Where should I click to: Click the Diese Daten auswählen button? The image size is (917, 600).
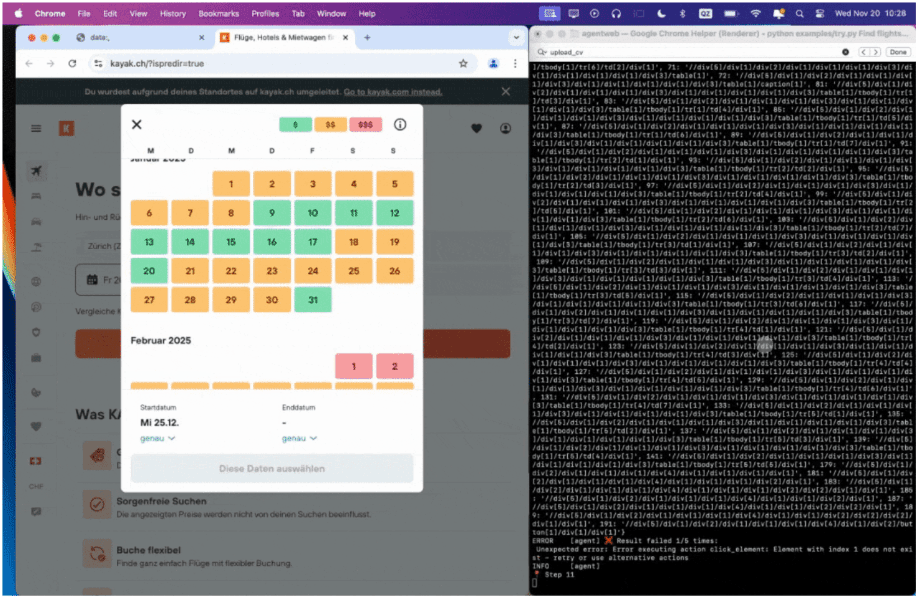pos(272,469)
